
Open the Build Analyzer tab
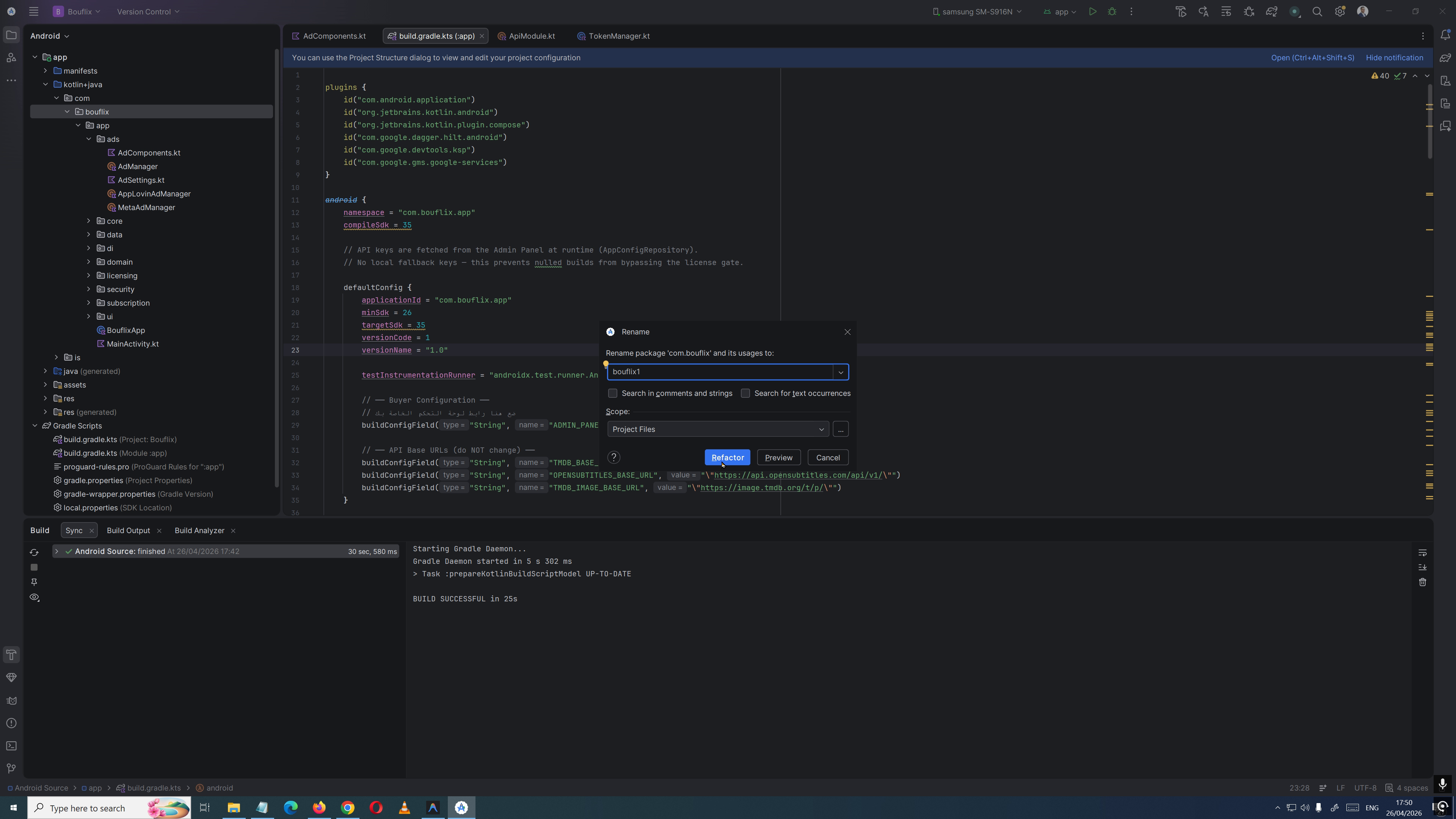tap(199, 530)
